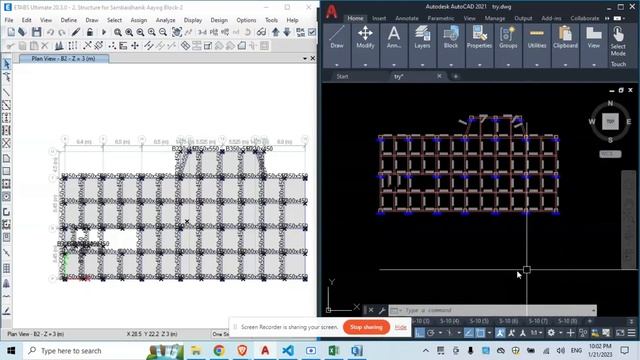Open new drawing tab with plus button

point(456,76)
